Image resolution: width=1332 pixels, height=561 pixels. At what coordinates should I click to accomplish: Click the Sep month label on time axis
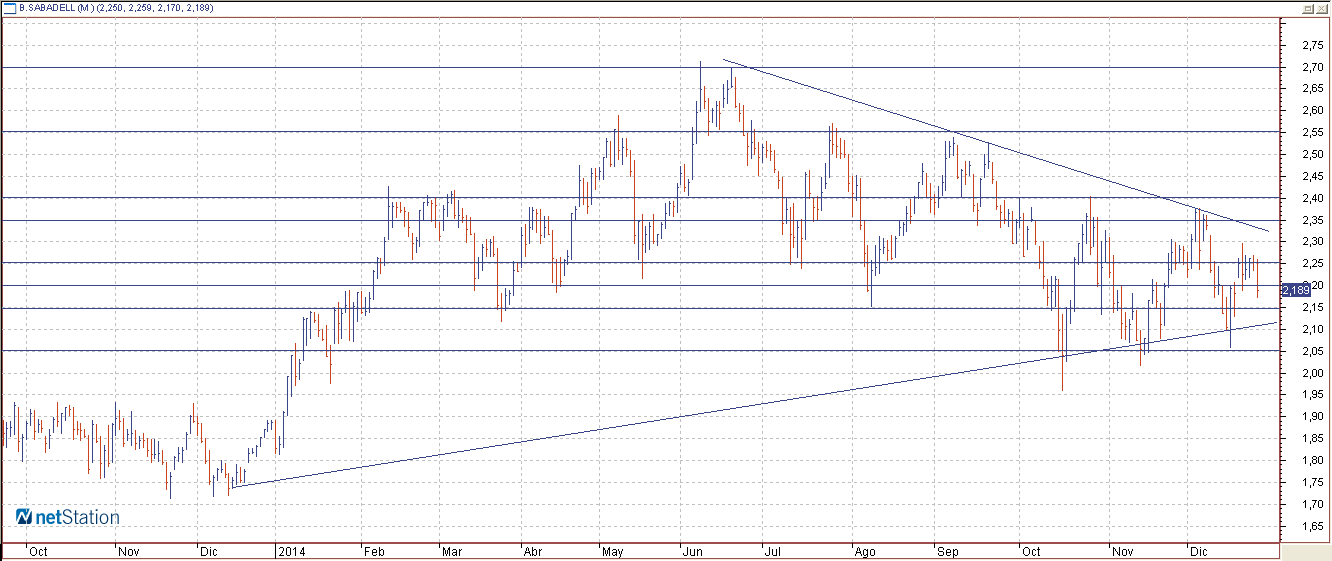[x=948, y=551]
